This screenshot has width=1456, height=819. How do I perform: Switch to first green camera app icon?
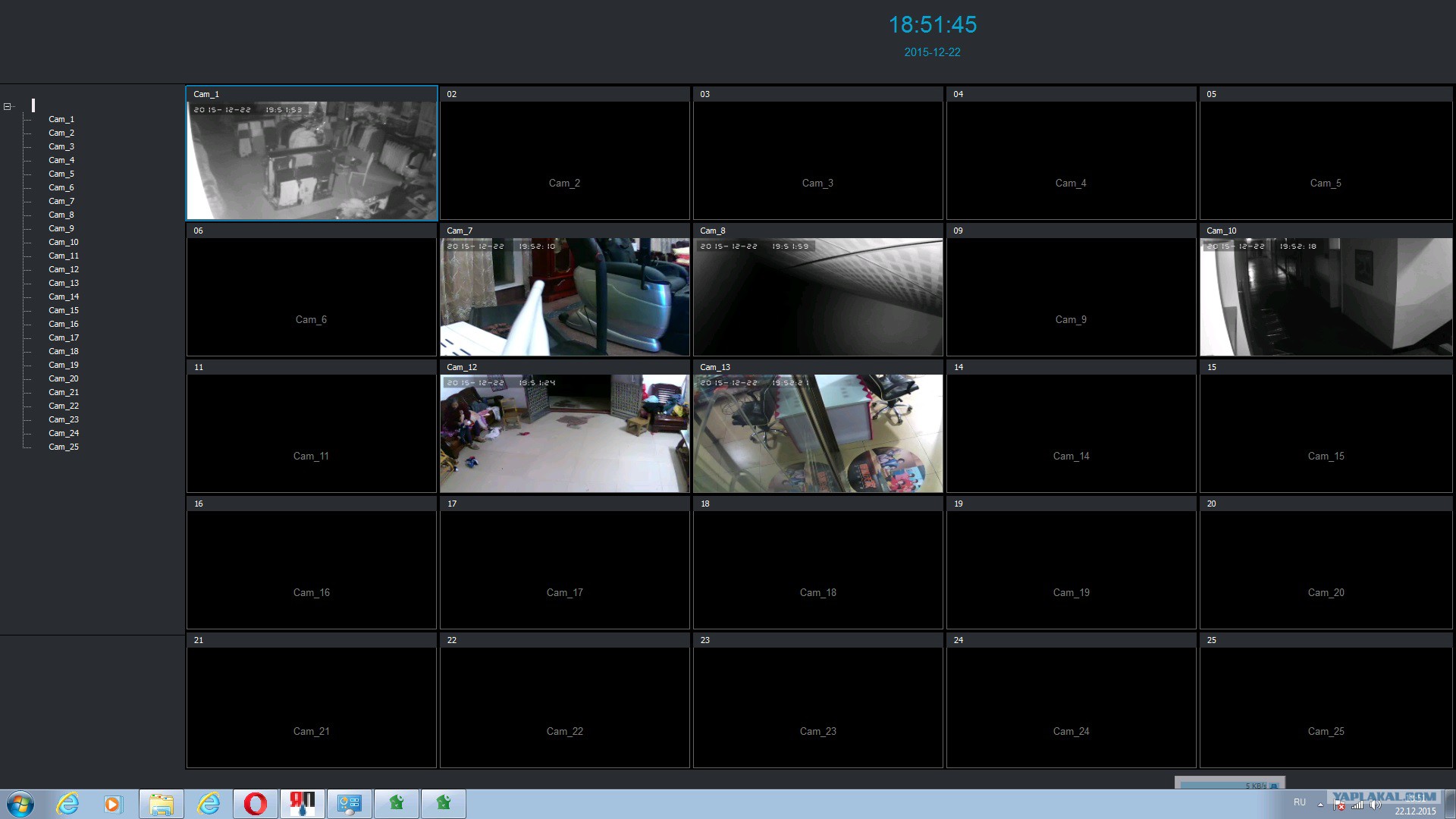click(x=396, y=804)
